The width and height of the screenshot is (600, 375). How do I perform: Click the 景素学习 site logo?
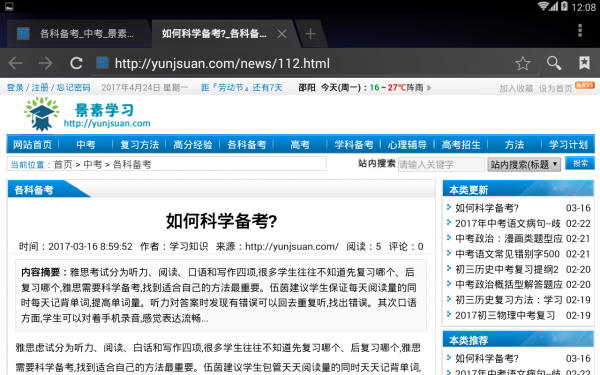pos(87,114)
